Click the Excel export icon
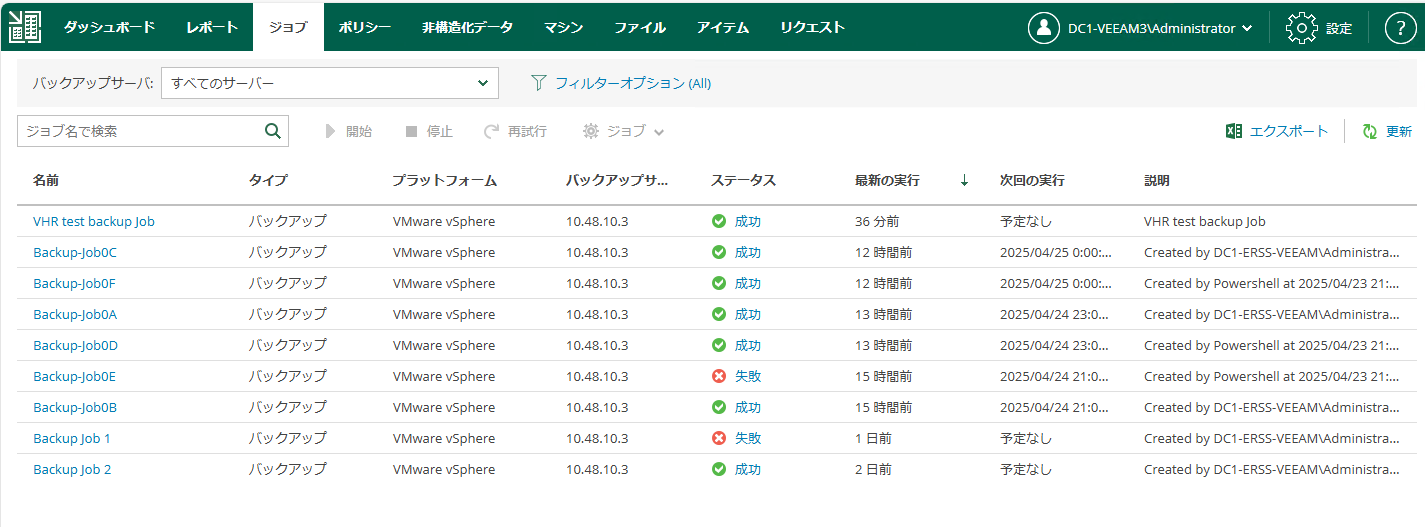The width and height of the screenshot is (1425, 527). tap(1234, 131)
